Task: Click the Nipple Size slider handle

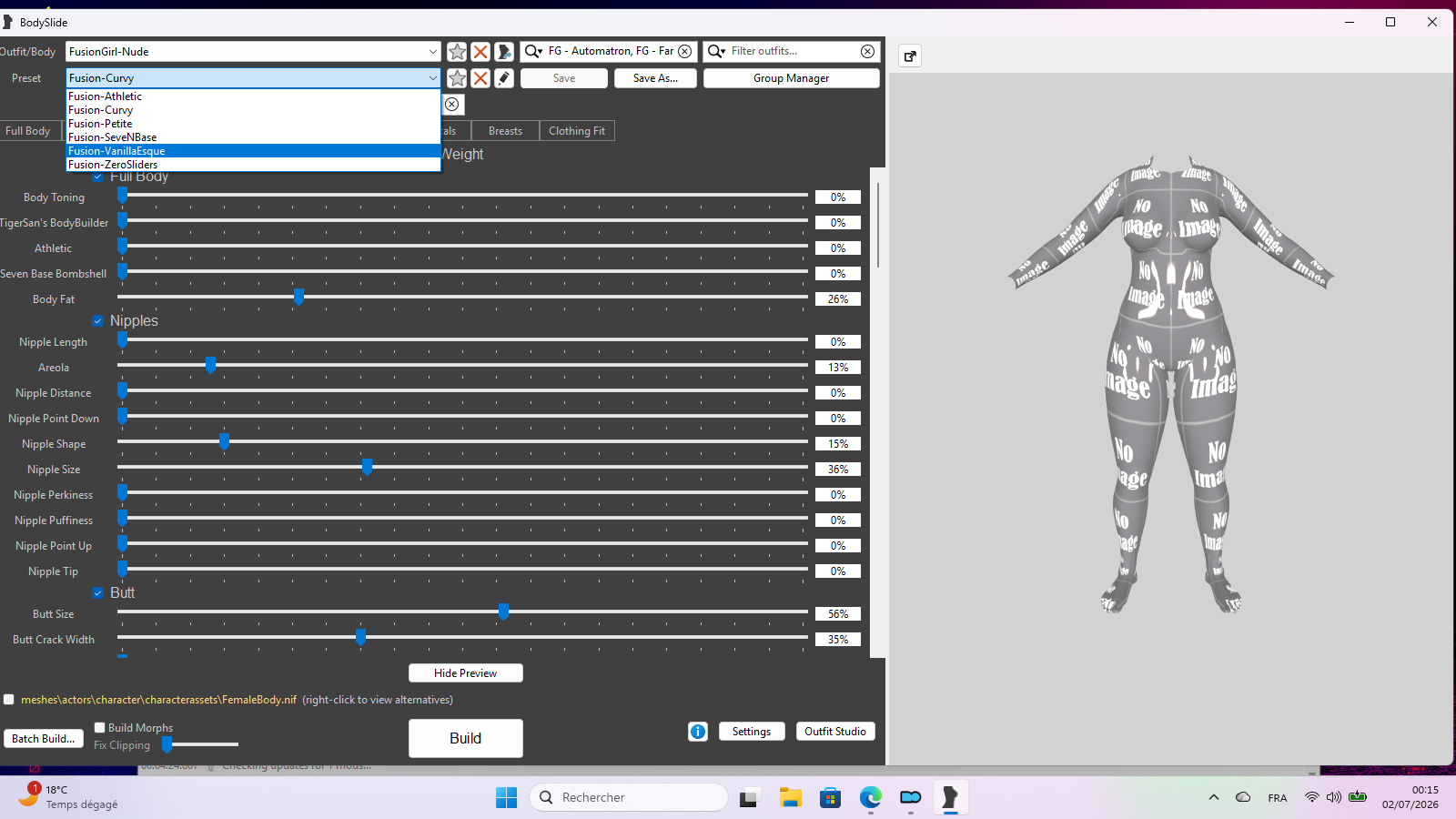Action: pyautogui.click(x=367, y=468)
